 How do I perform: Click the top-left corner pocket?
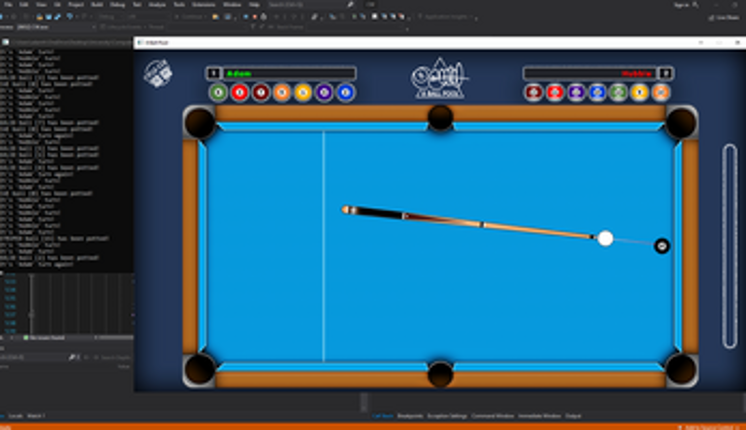pyautogui.click(x=199, y=123)
